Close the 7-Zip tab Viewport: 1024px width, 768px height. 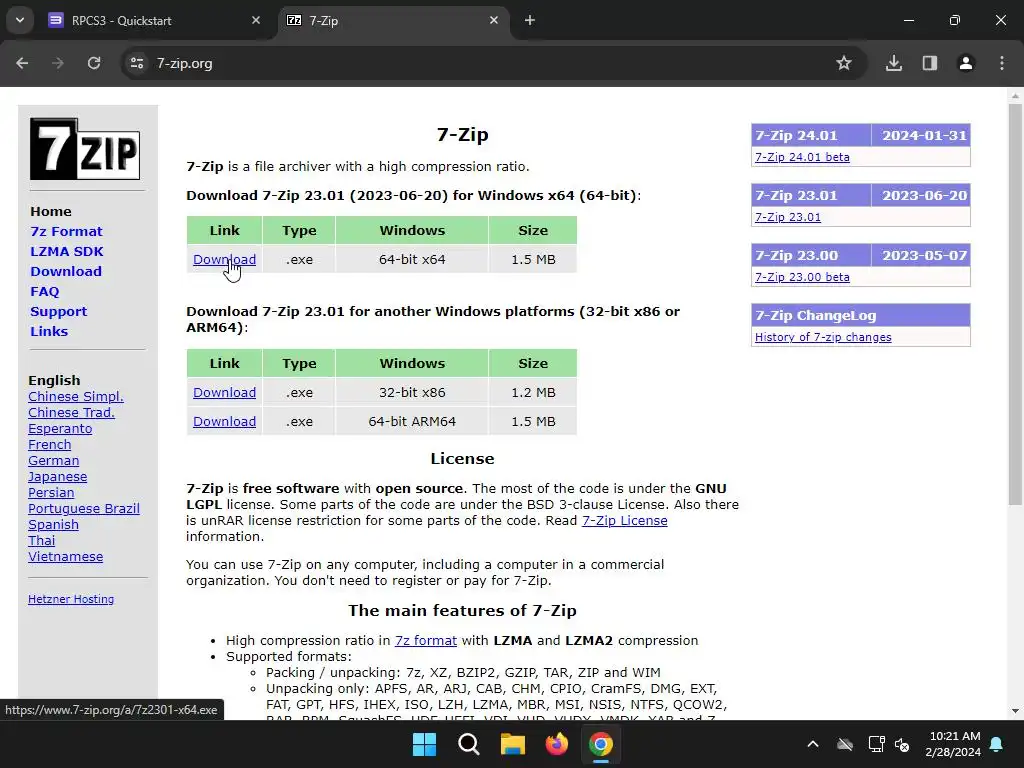point(494,20)
